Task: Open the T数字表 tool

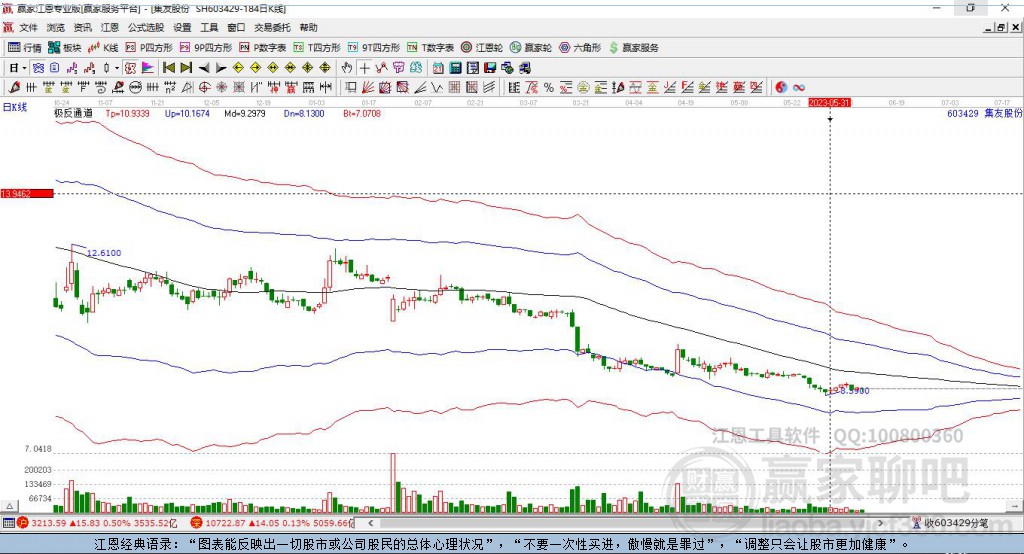Action: (430, 48)
